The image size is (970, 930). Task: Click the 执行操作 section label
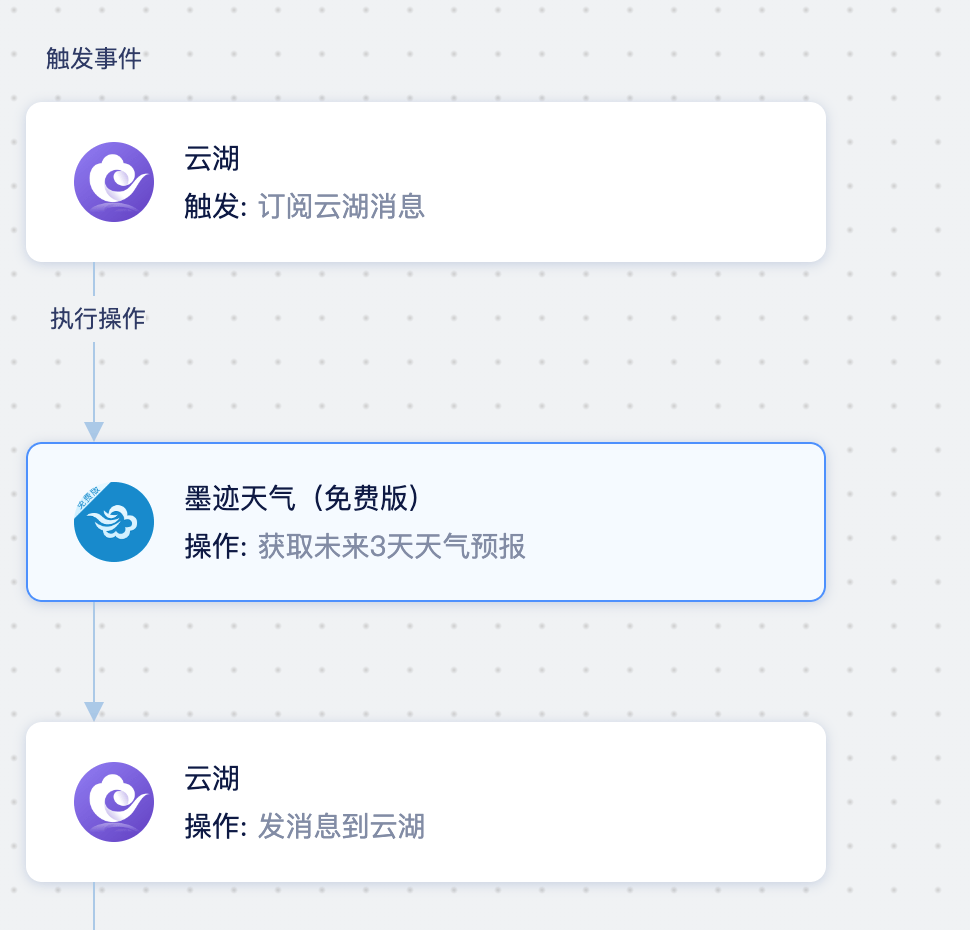(98, 319)
